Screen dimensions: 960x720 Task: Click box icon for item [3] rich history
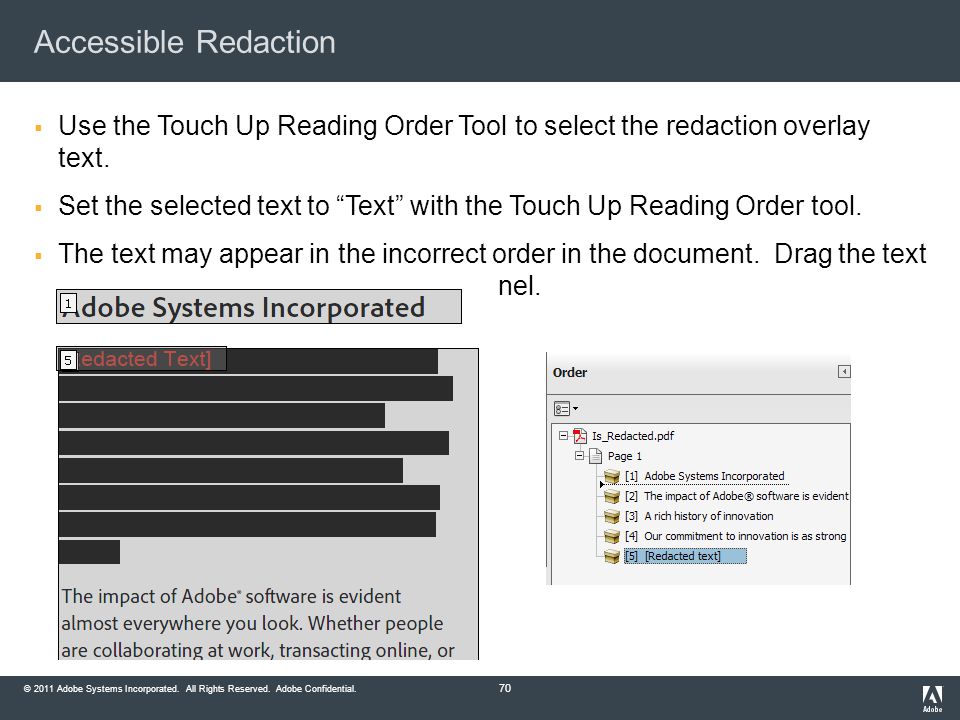coord(612,517)
